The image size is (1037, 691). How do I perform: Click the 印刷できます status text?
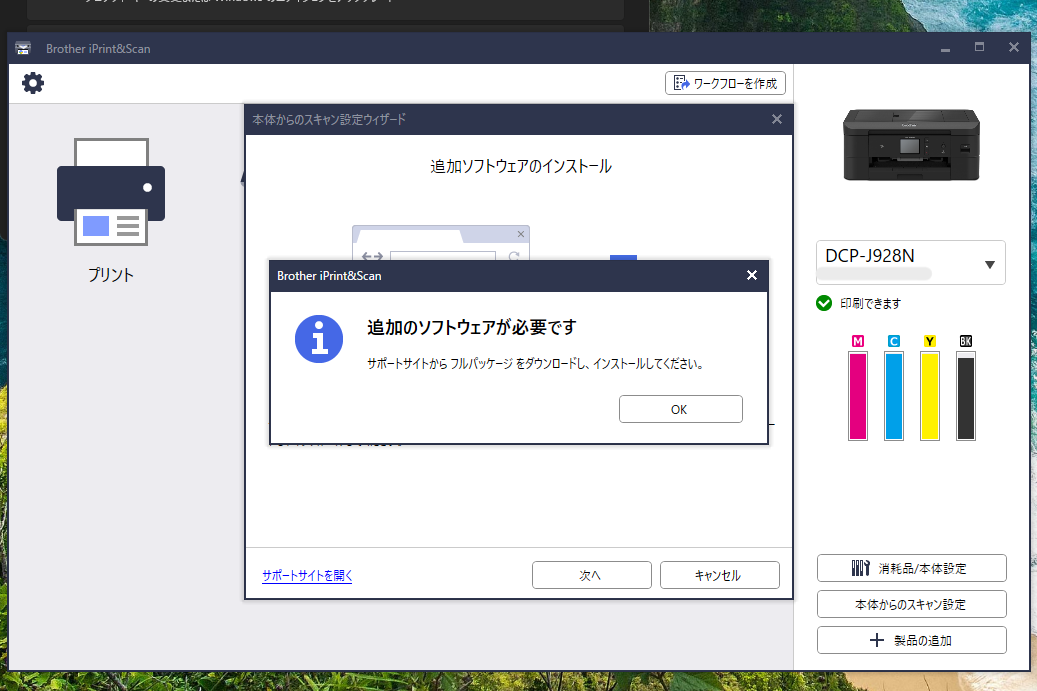click(870, 304)
